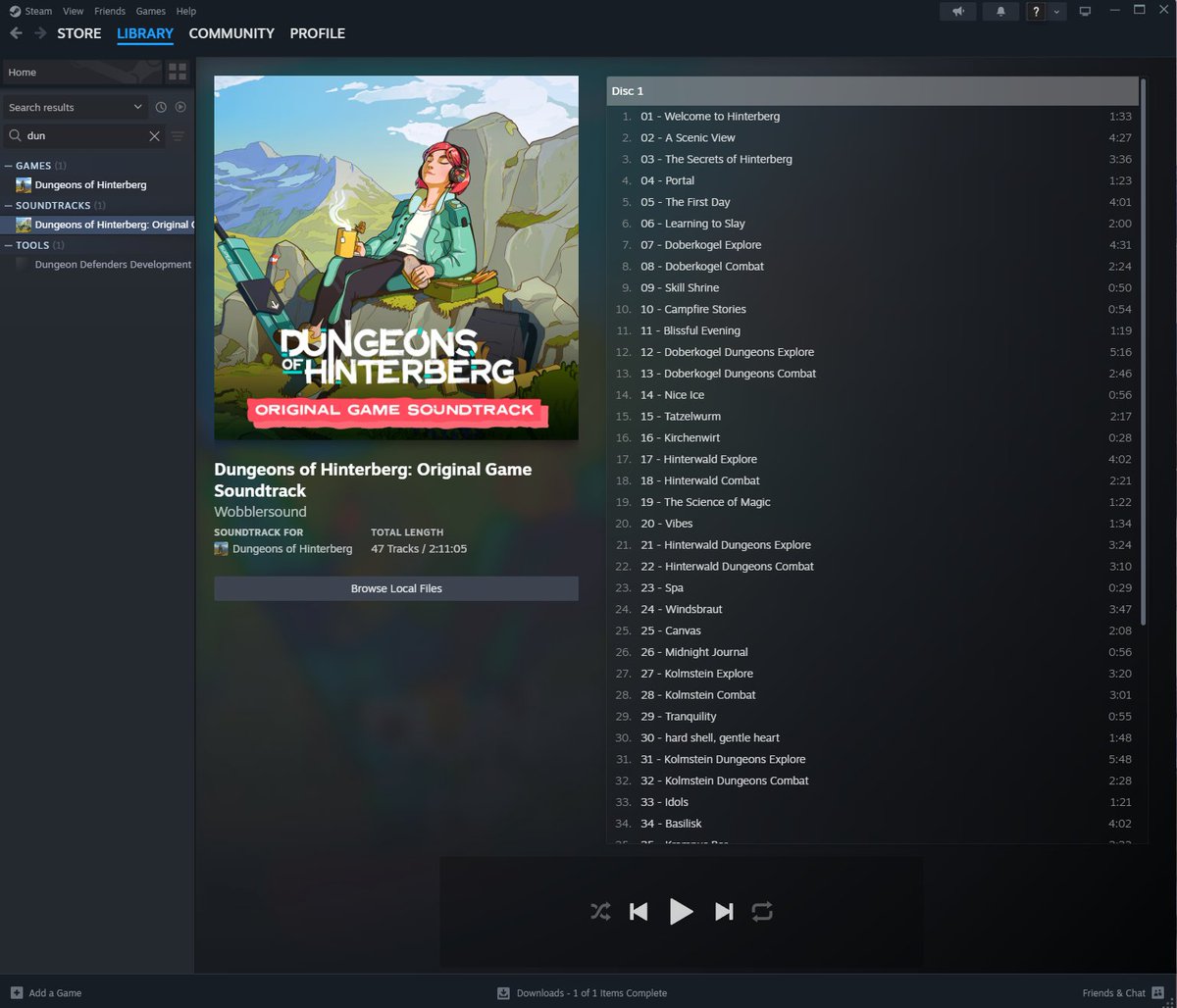Open the Games menu
Screen dimensions: 1177x1008
pyautogui.click(x=150, y=11)
